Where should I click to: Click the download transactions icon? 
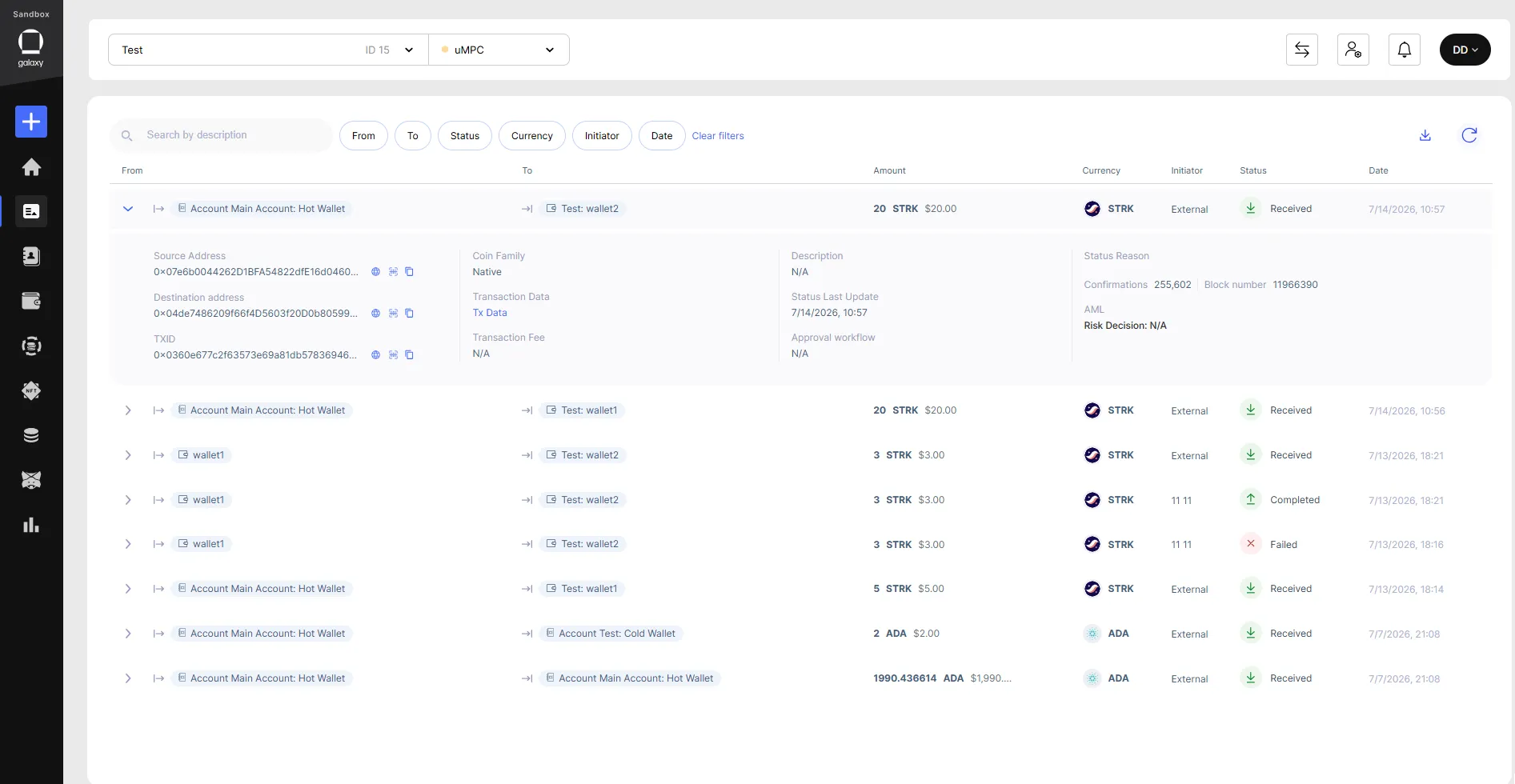pos(1425,135)
